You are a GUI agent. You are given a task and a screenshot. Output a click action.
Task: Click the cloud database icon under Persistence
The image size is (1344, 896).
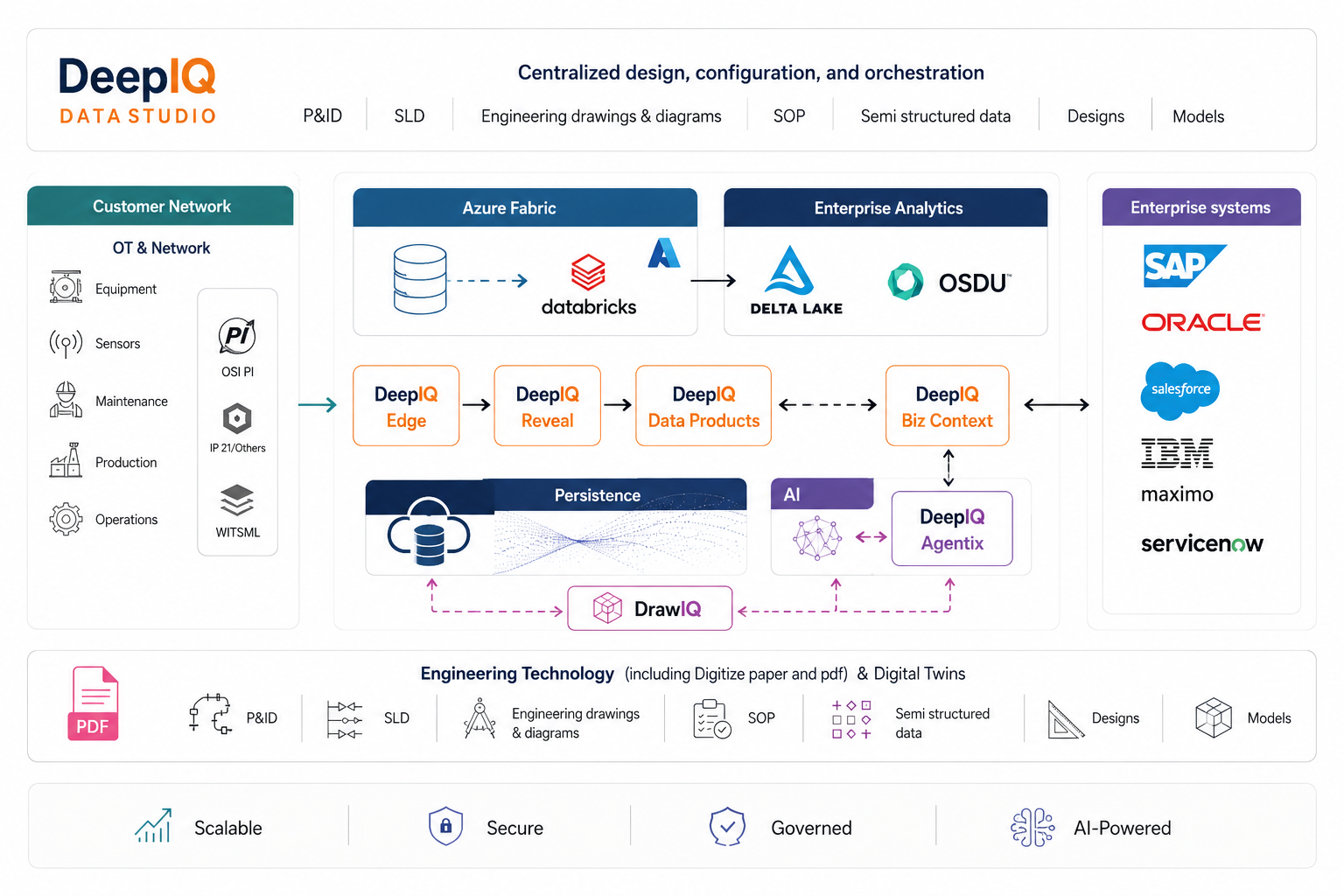[x=429, y=531]
